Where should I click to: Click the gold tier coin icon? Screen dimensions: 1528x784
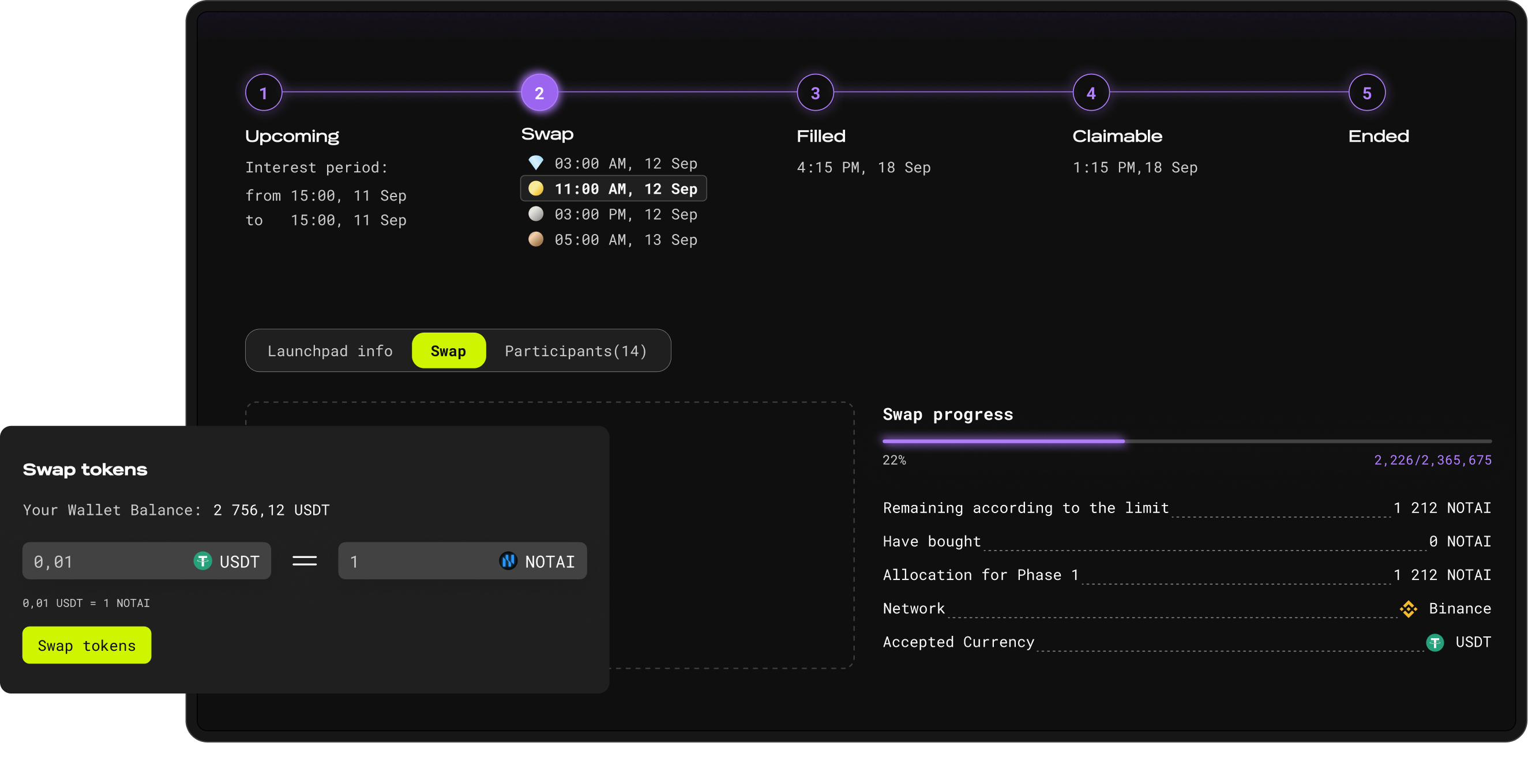(536, 189)
